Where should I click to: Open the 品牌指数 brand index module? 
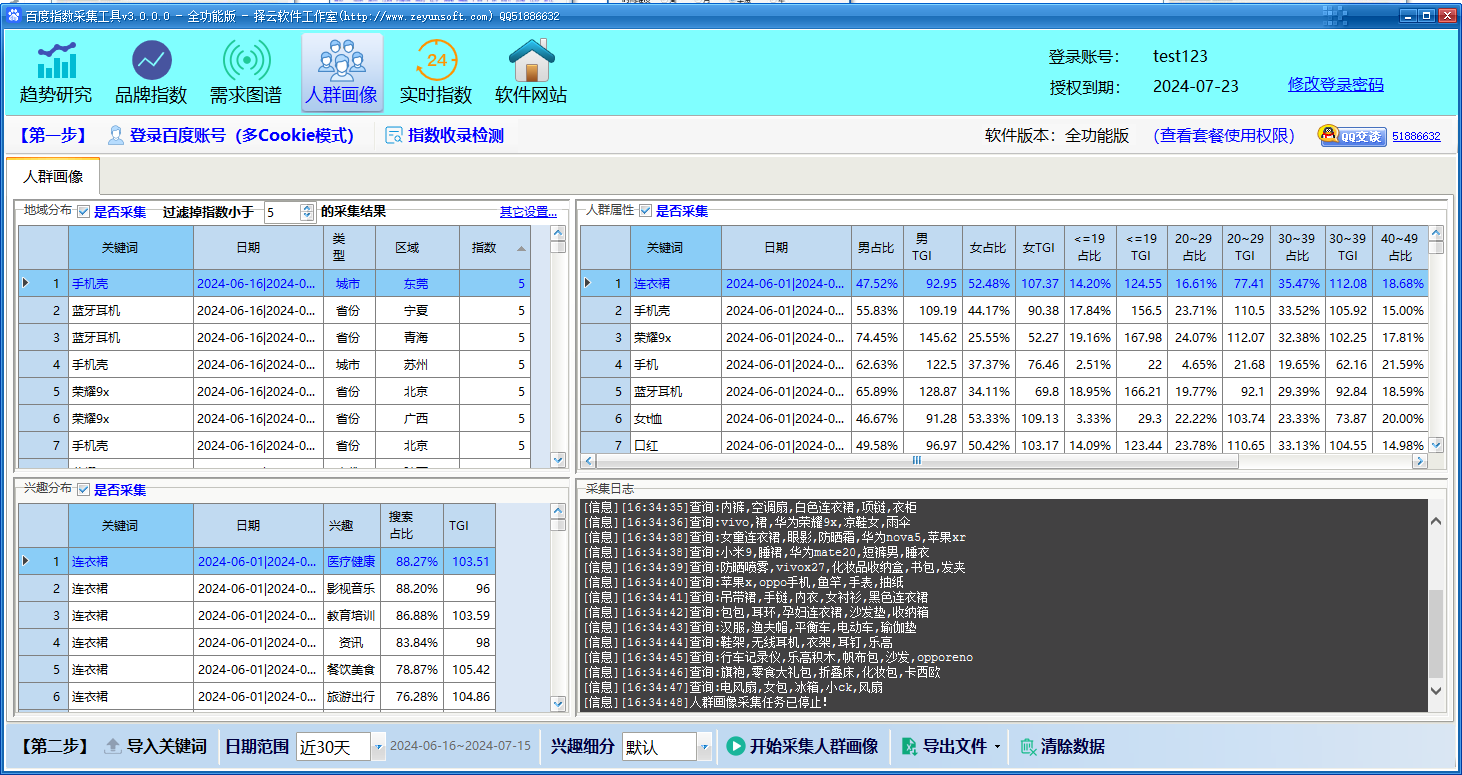151,73
